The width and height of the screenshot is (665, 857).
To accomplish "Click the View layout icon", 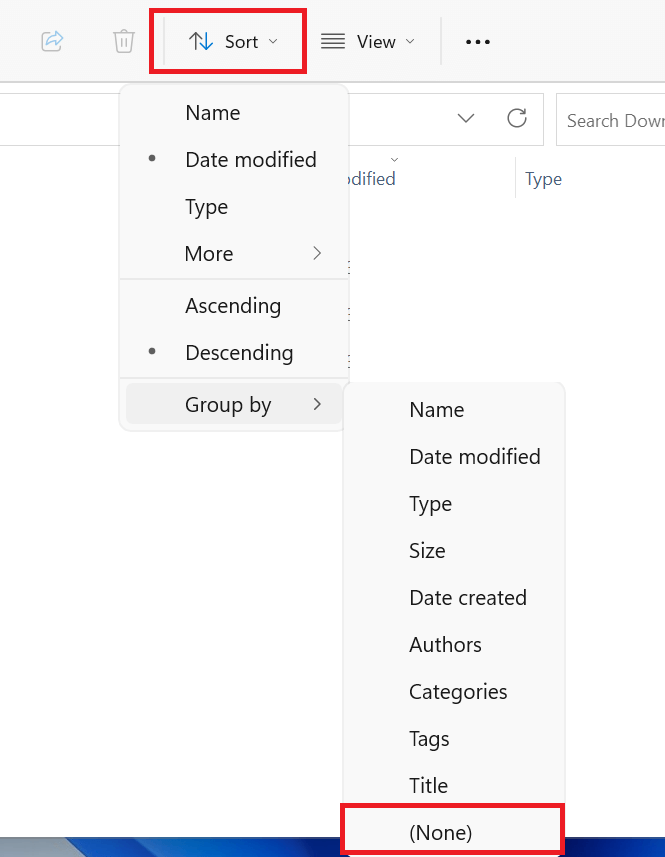I will [x=331, y=41].
